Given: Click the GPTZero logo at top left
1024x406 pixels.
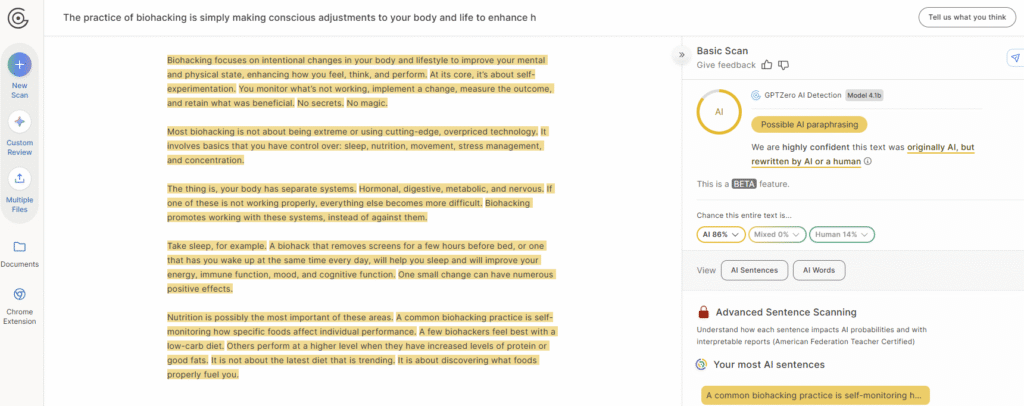Looking at the screenshot, I should coord(20,18).
